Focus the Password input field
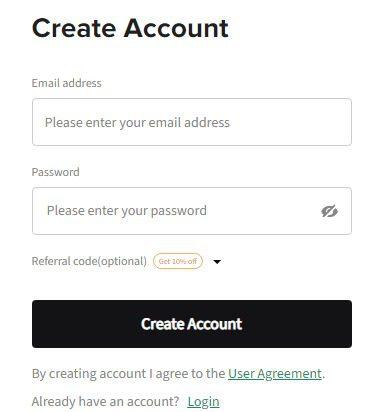 click(192, 211)
